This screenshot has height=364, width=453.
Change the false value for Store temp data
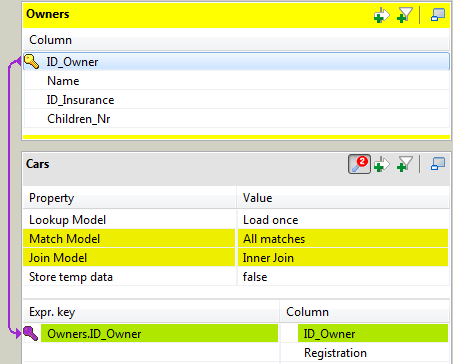343,277
